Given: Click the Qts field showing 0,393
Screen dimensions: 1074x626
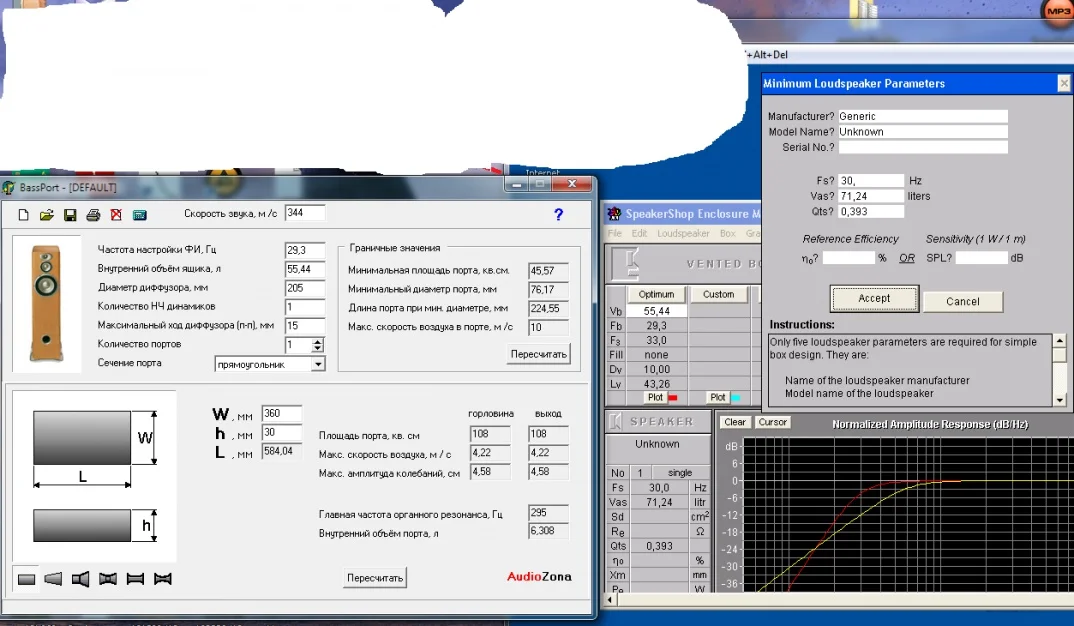Looking at the screenshot, I should point(871,212).
